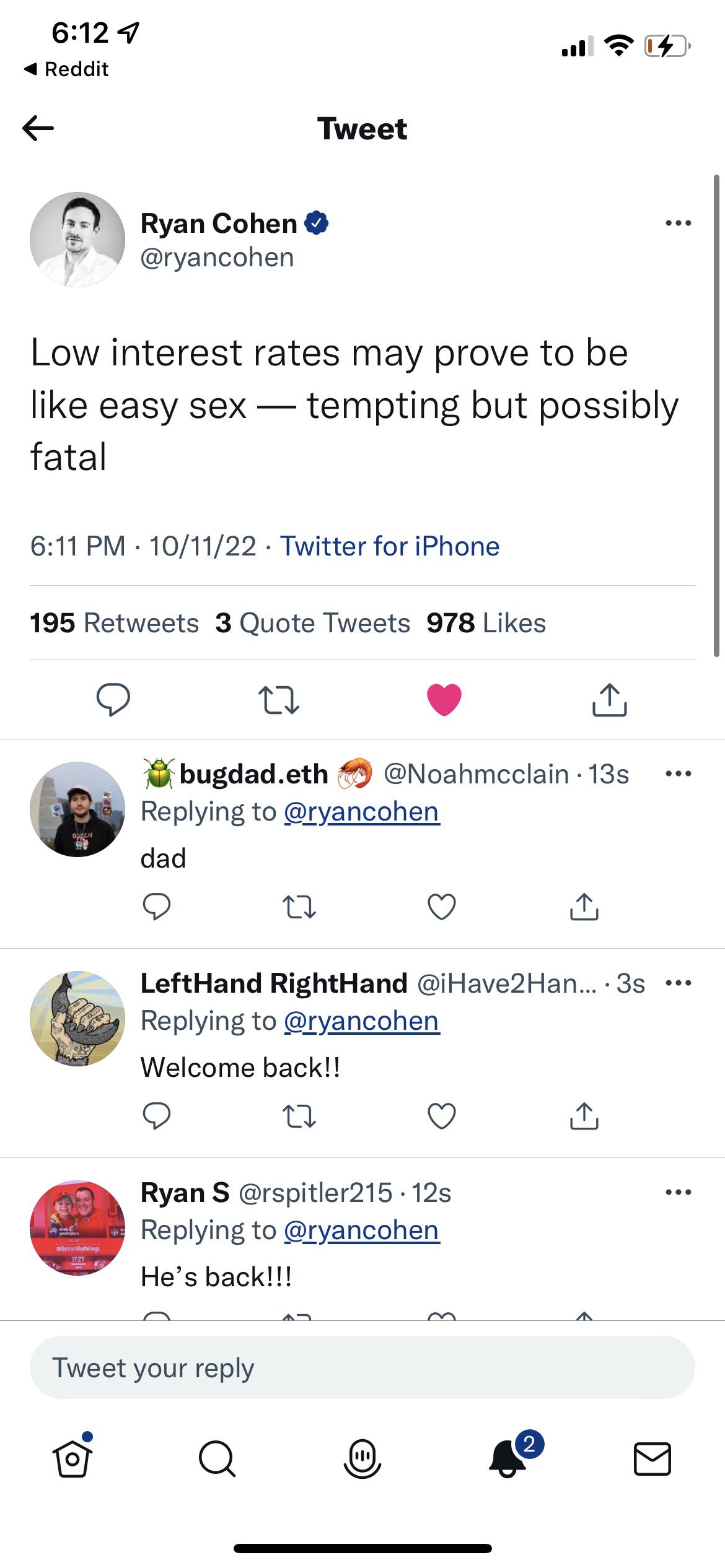Open the Twitter for iPhone link
725x1568 pixels.
click(390, 546)
